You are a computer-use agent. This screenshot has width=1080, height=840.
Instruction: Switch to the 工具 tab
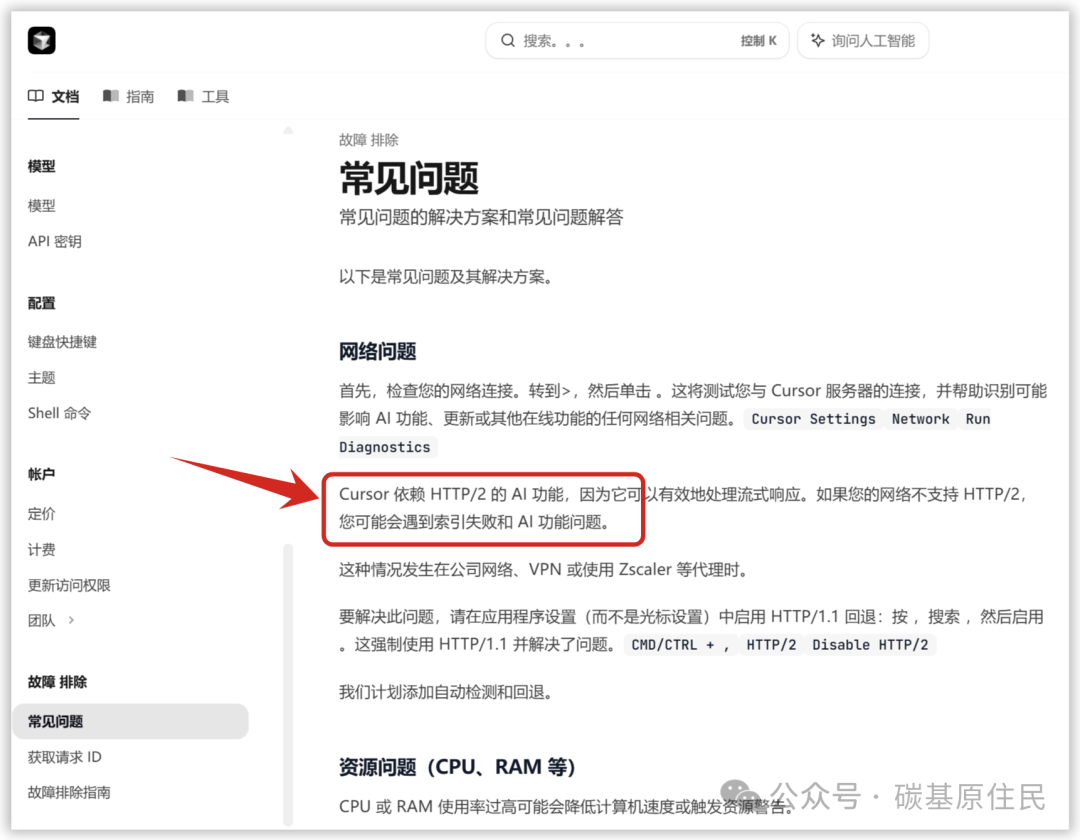[x=203, y=96]
